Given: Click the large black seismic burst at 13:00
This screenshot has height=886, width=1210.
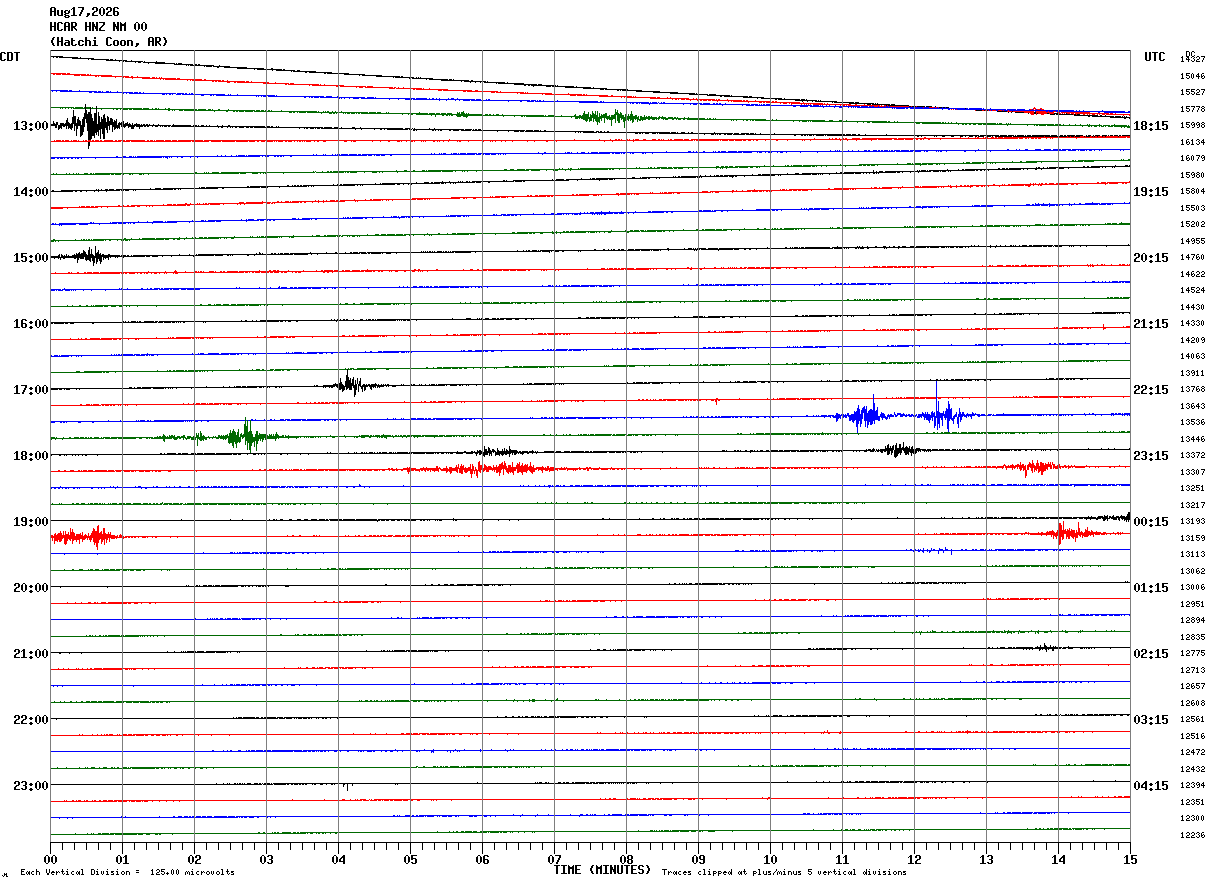Looking at the screenshot, I should click(x=92, y=125).
